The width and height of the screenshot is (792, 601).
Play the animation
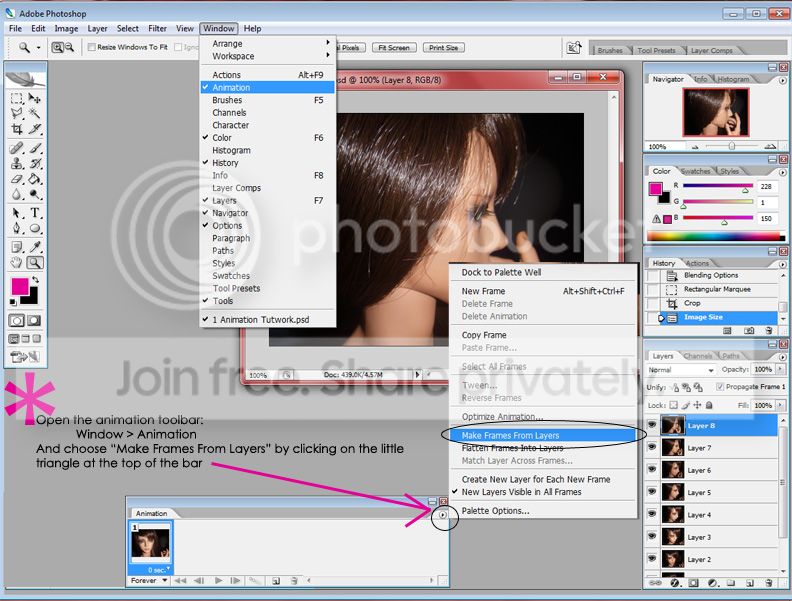[218, 581]
